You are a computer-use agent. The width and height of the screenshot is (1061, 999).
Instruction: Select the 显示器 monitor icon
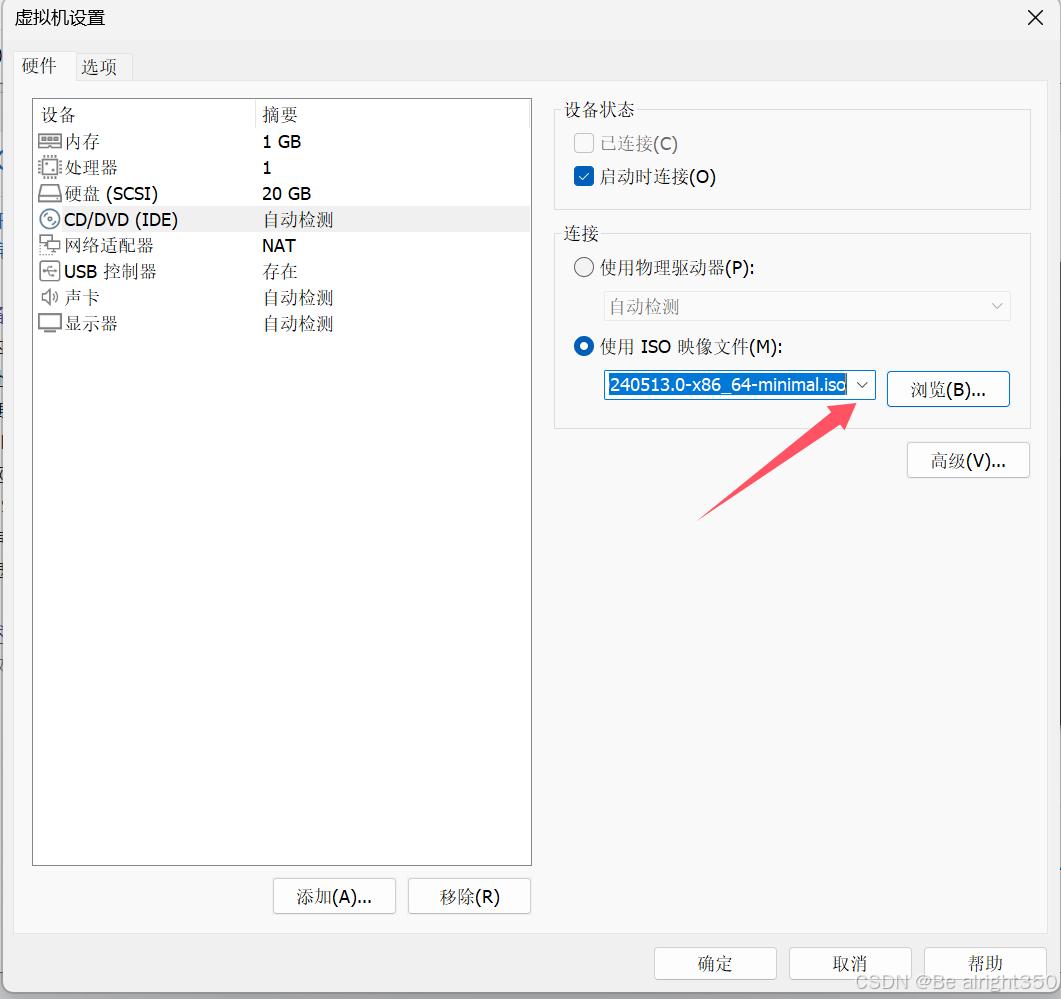[x=50, y=323]
